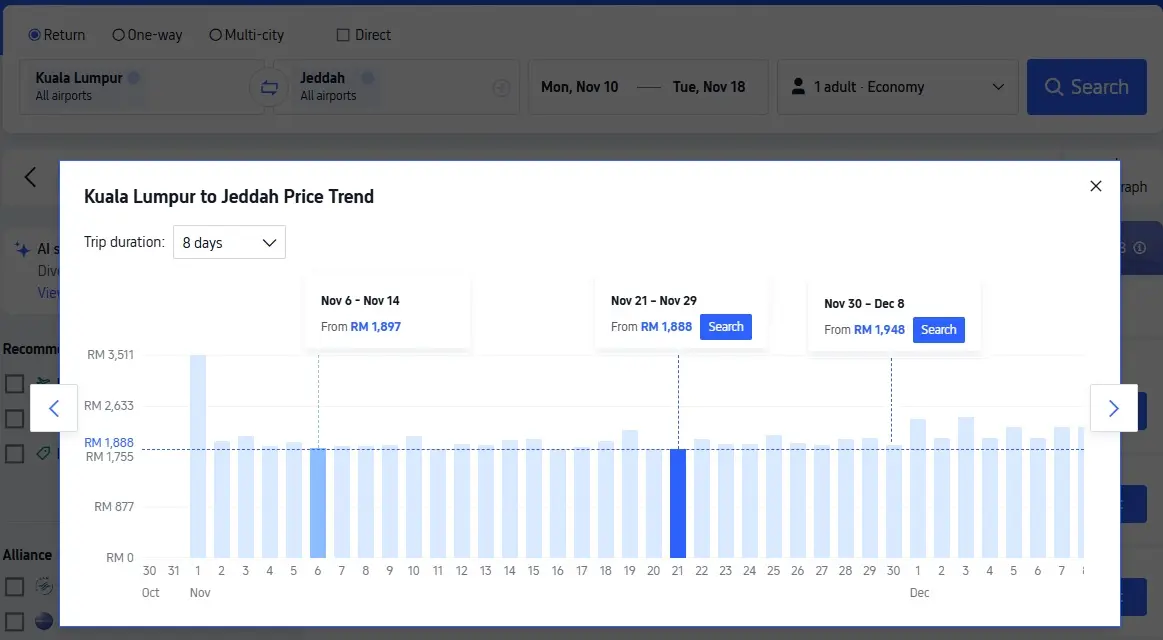Open the Mon, Nov 10 departure date
Viewport: 1163px width, 640px height.
(x=580, y=87)
